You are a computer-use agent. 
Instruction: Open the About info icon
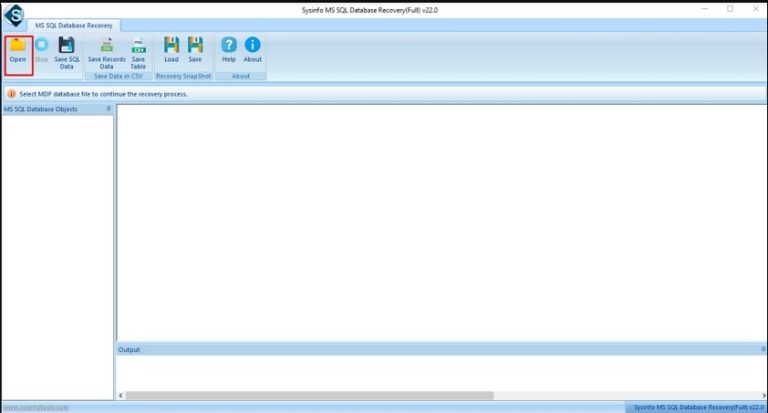click(252, 50)
